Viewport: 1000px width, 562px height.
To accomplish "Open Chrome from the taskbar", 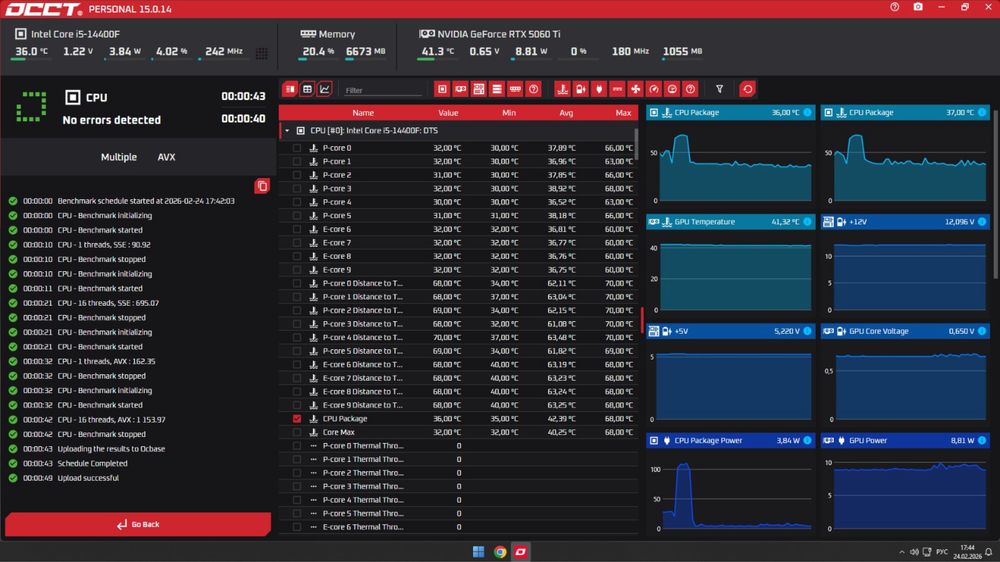I will (500, 552).
